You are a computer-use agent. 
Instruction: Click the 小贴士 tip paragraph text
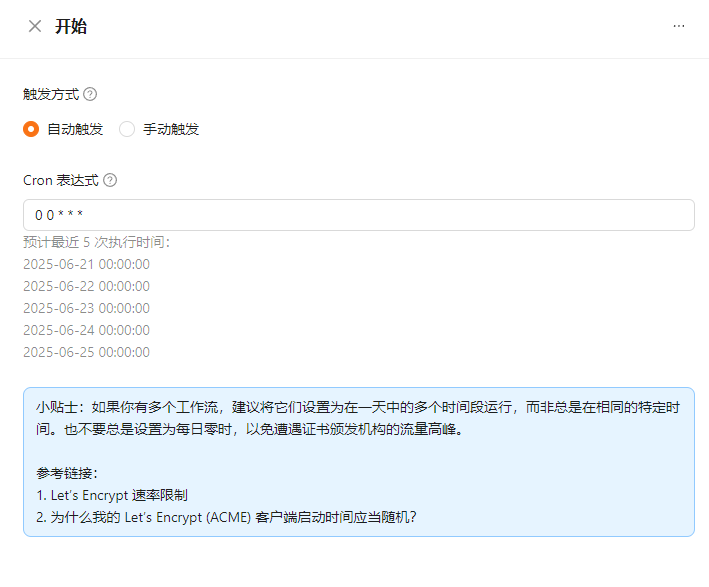click(358, 418)
